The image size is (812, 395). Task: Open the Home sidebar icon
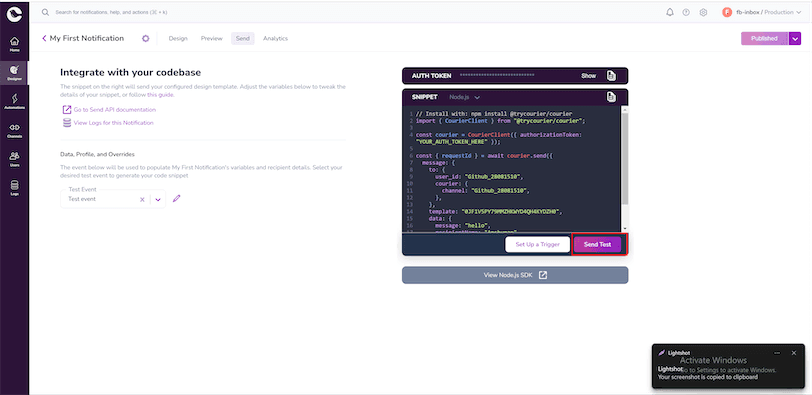(14, 43)
